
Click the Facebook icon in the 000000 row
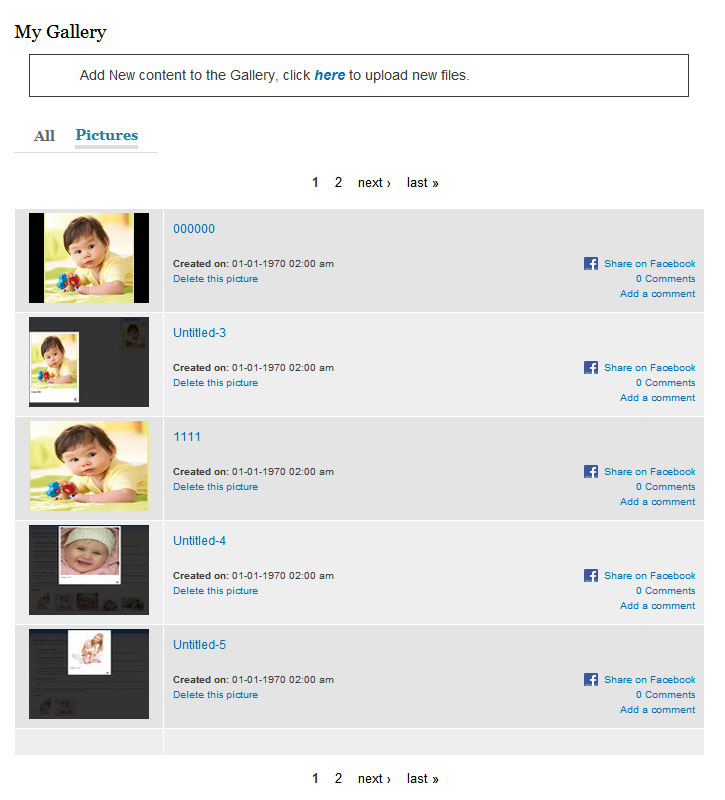tap(591, 263)
